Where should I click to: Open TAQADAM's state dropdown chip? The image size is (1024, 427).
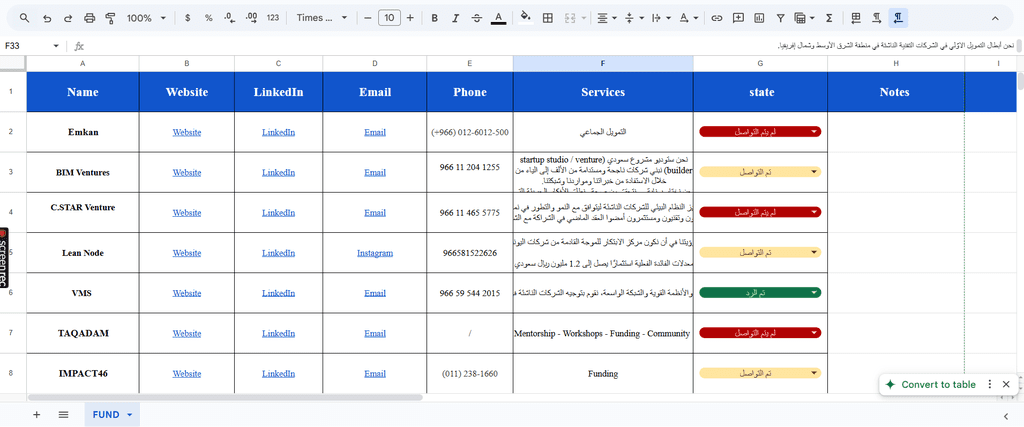tap(760, 333)
